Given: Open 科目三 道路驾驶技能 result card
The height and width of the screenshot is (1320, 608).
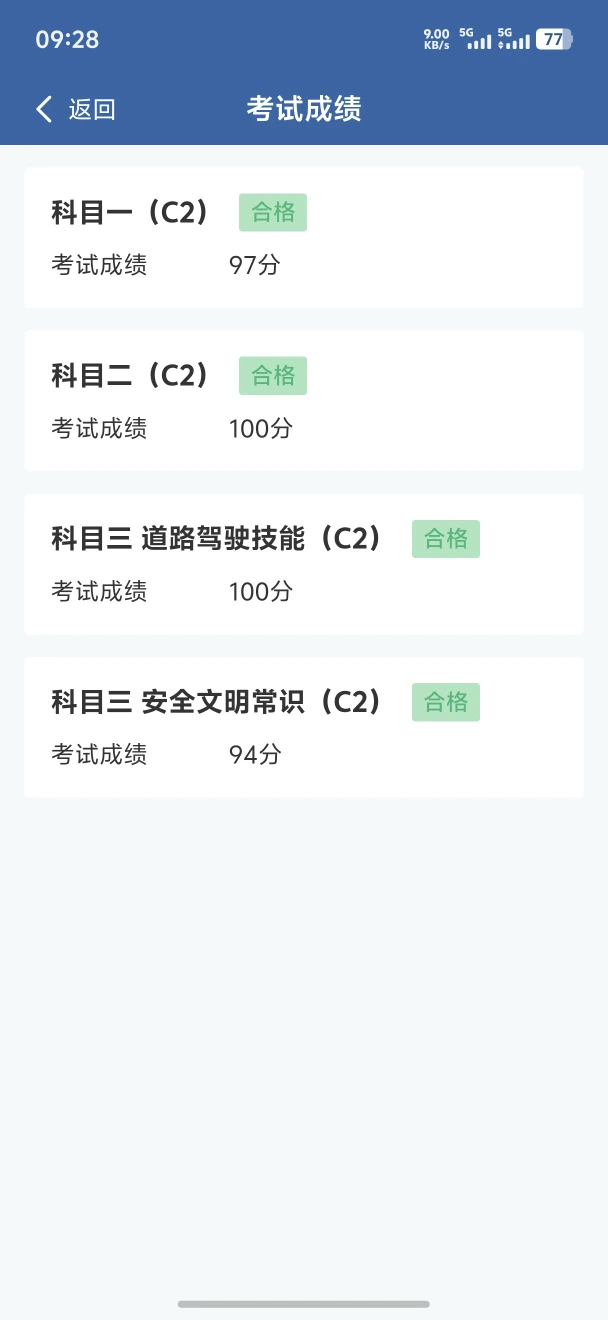Looking at the screenshot, I should [x=304, y=564].
